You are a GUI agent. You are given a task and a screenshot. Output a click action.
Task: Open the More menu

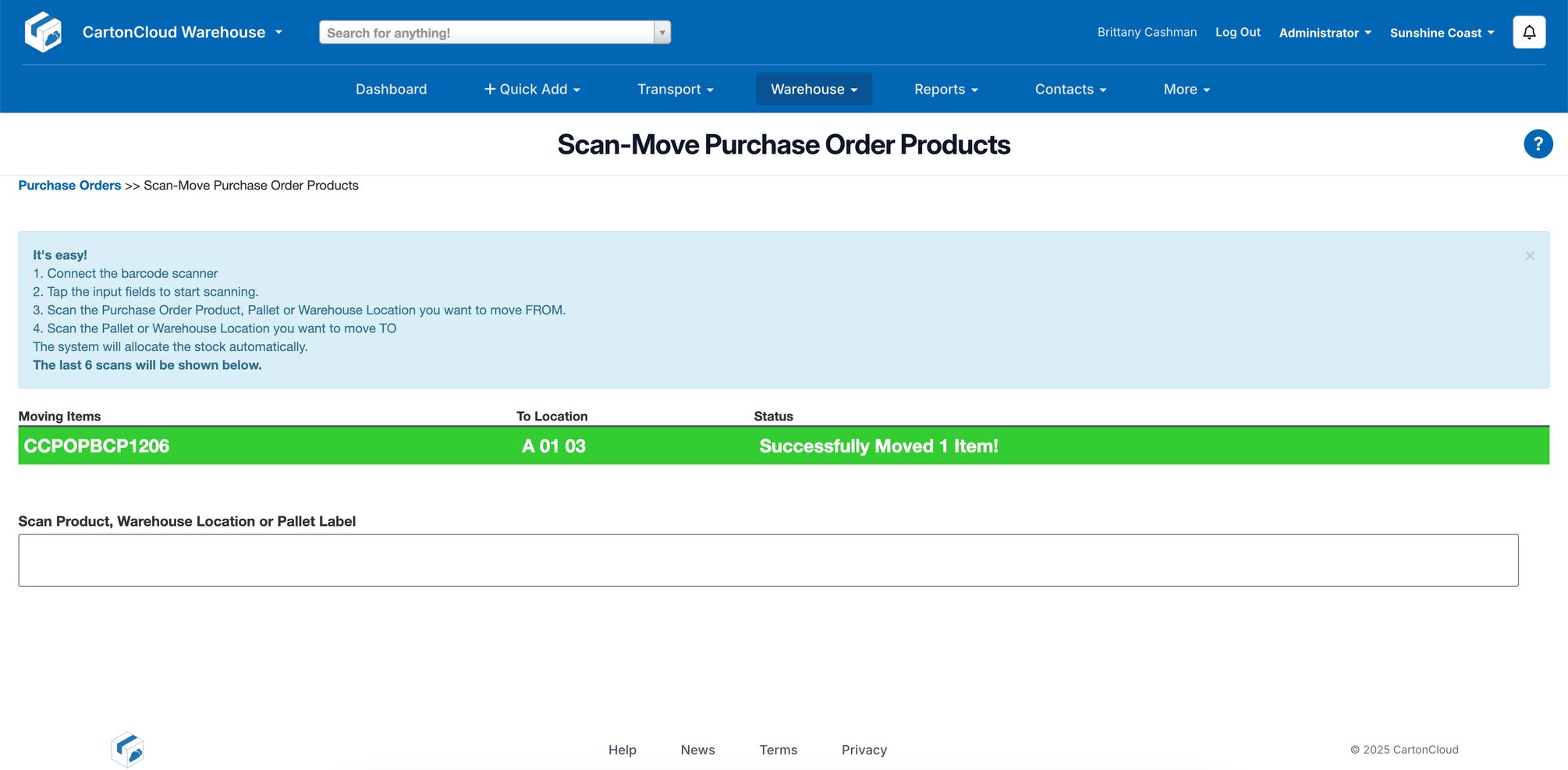click(x=1187, y=89)
